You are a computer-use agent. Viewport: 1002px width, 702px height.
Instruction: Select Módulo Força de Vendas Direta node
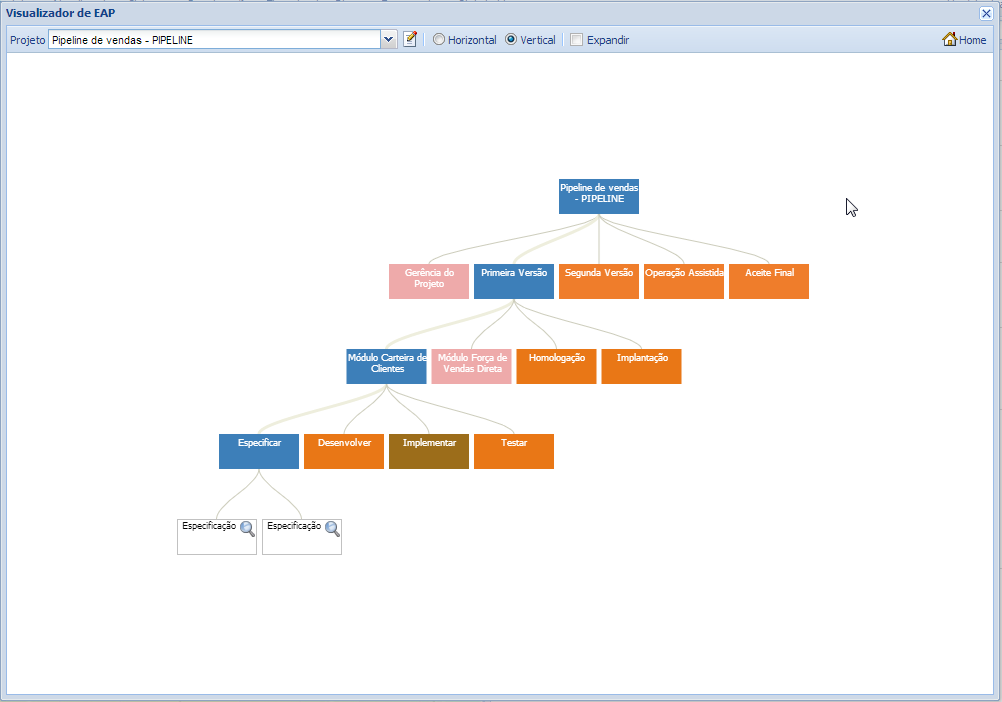tap(472, 367)
